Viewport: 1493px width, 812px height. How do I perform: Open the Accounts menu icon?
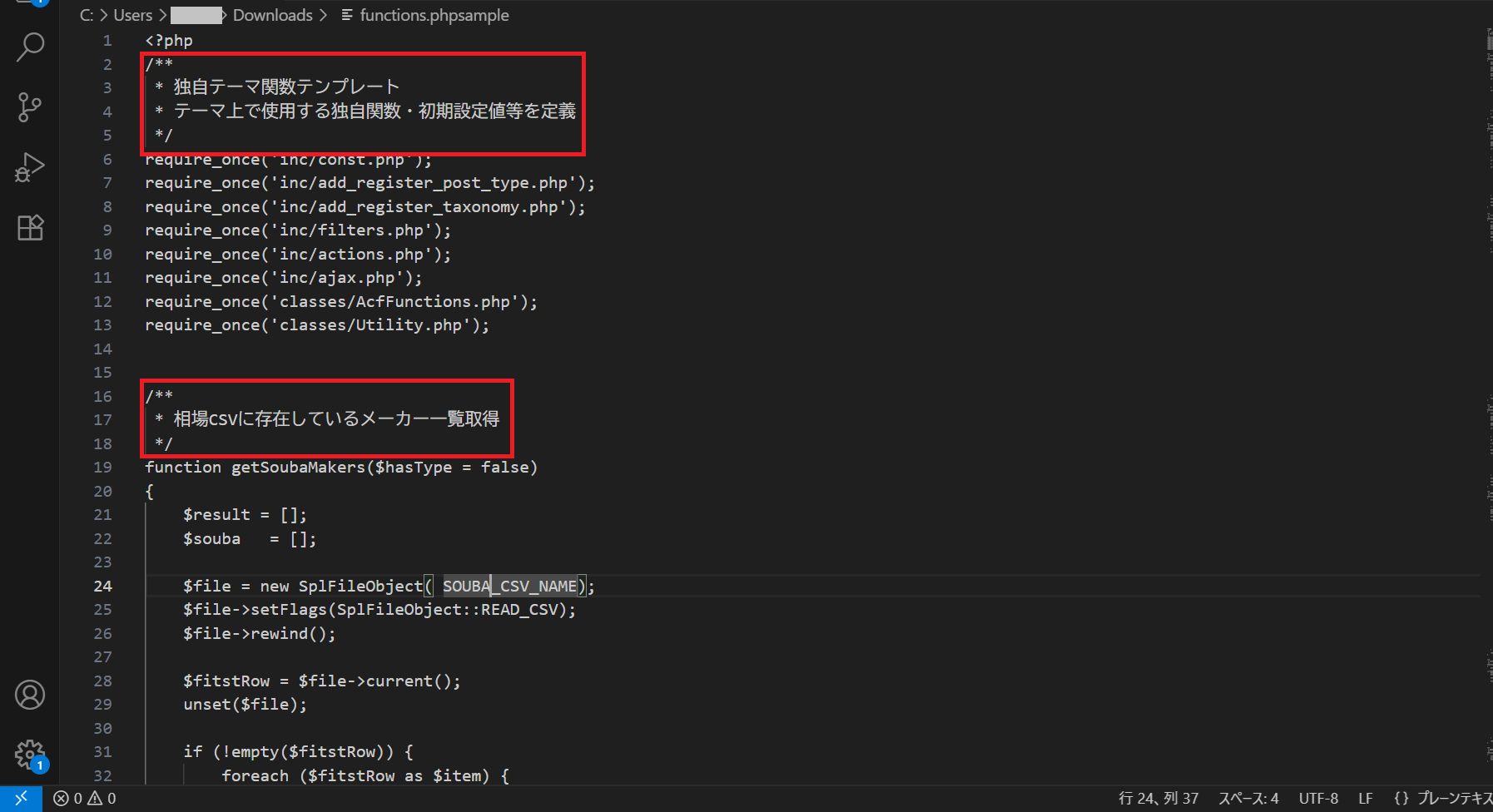(x=30, y=695)
